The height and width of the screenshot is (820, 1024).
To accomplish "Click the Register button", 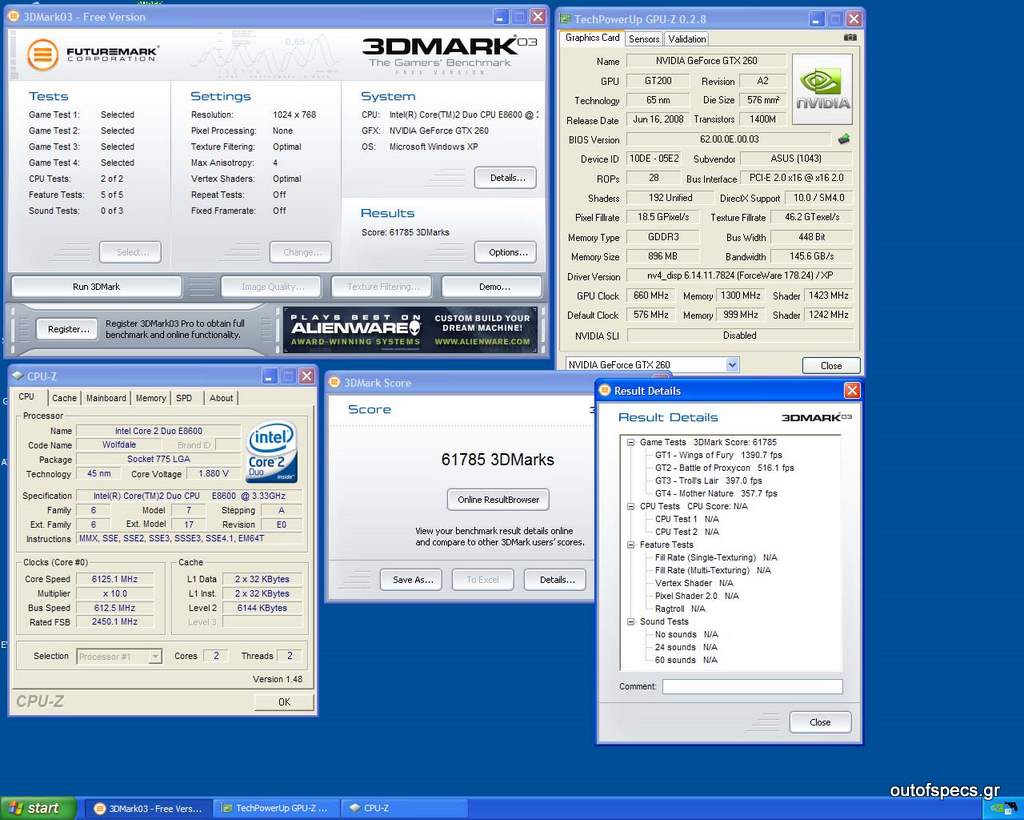I will click(x=68, y=329).
